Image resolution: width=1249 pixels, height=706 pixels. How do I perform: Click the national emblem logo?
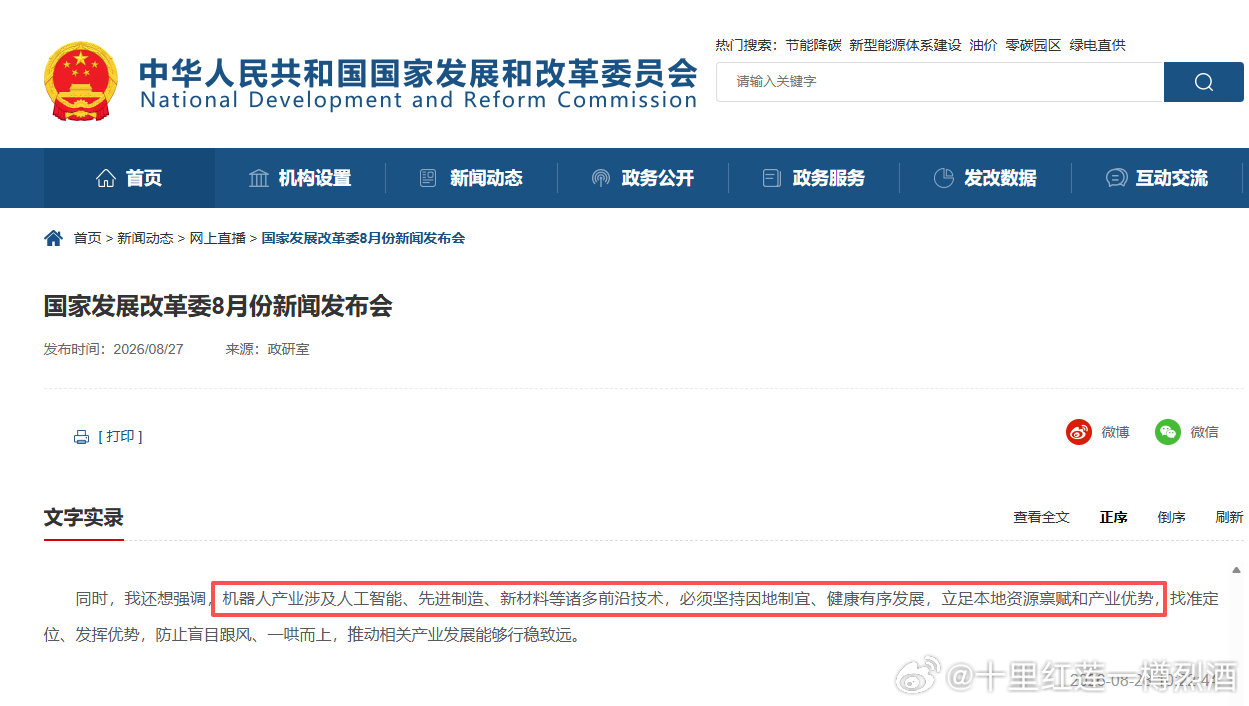tap(81, 81)
